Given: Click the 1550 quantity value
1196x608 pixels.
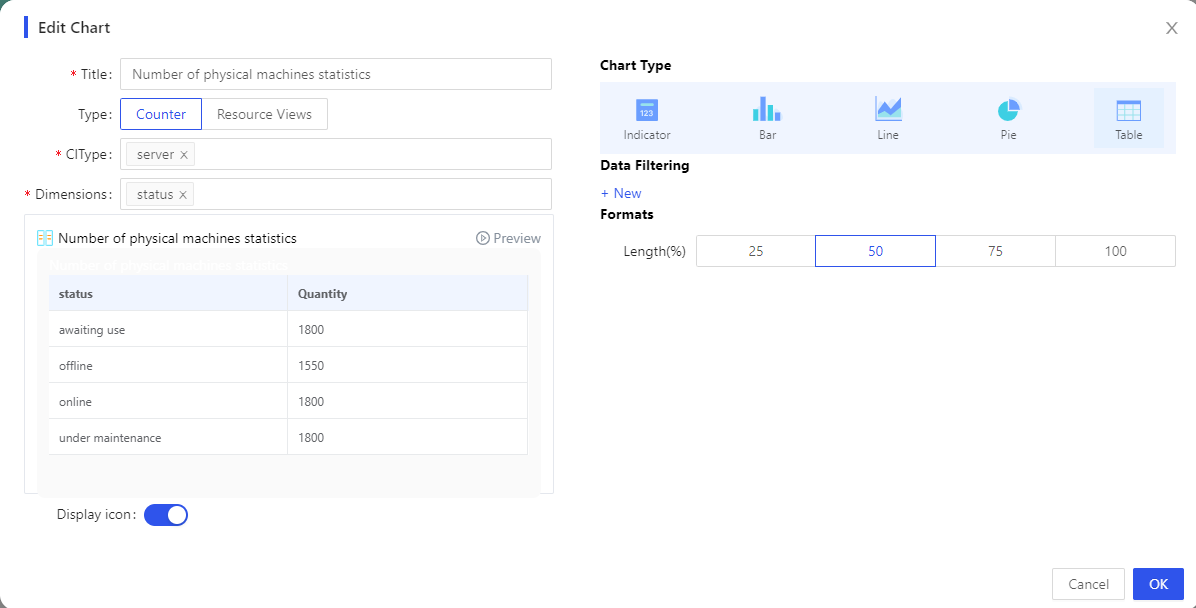Looking at the screenshot, I should pyautogui.click(x=311, y=365).
